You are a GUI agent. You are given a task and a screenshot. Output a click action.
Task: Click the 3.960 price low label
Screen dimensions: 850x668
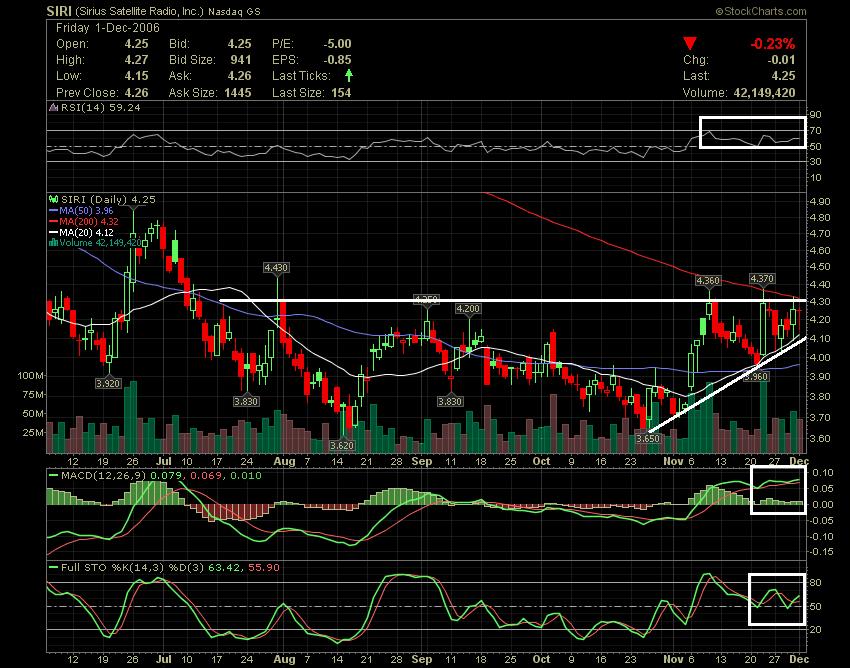click(756, 376)
